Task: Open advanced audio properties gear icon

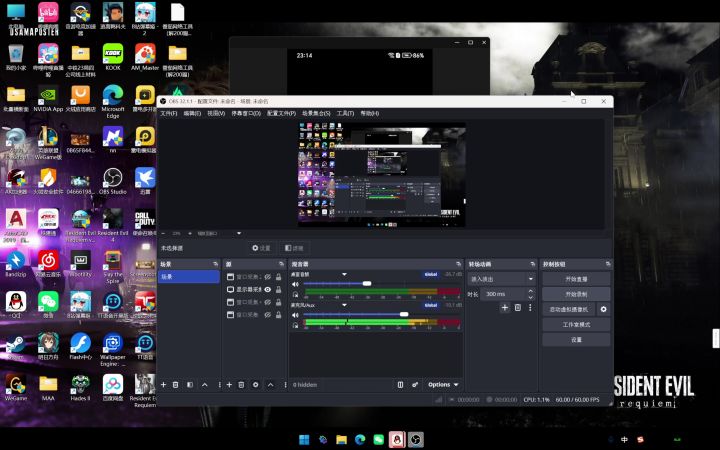Action: click(415, 384)
